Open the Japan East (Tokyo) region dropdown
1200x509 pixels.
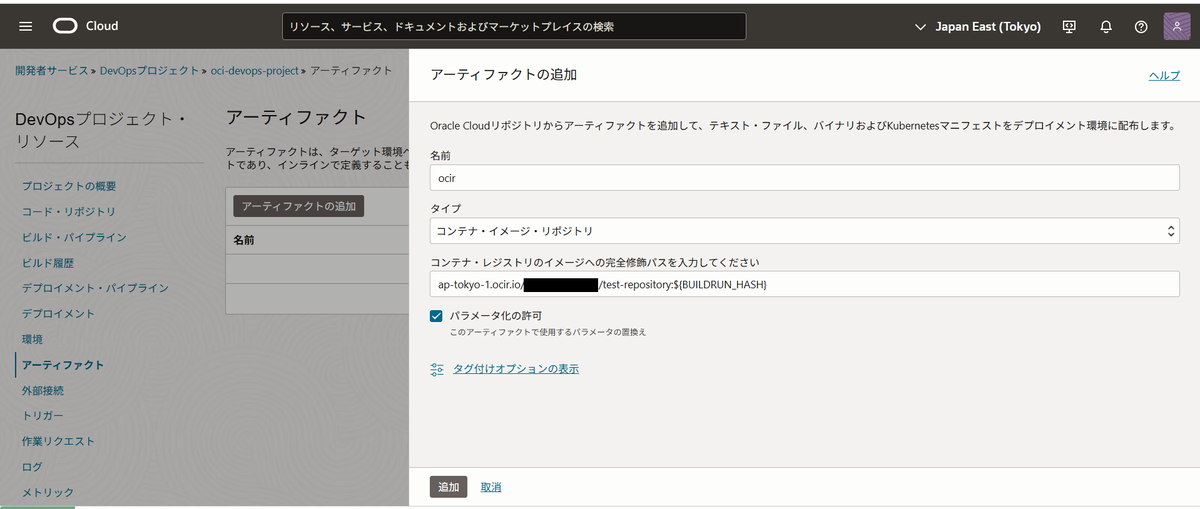977,27
